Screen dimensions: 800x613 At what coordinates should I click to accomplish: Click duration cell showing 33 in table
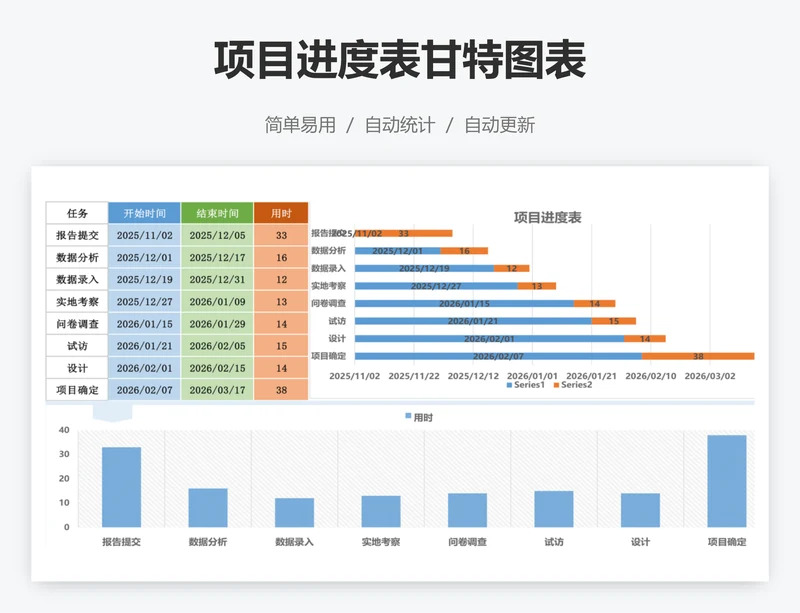[281, 235]
